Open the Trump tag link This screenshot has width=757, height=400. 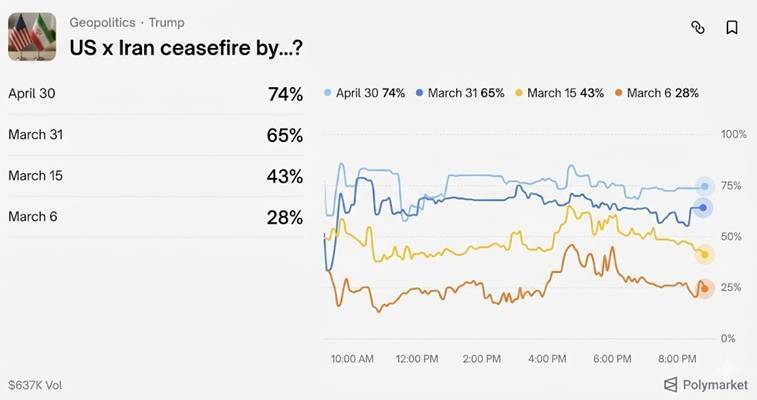click(166, 22)
